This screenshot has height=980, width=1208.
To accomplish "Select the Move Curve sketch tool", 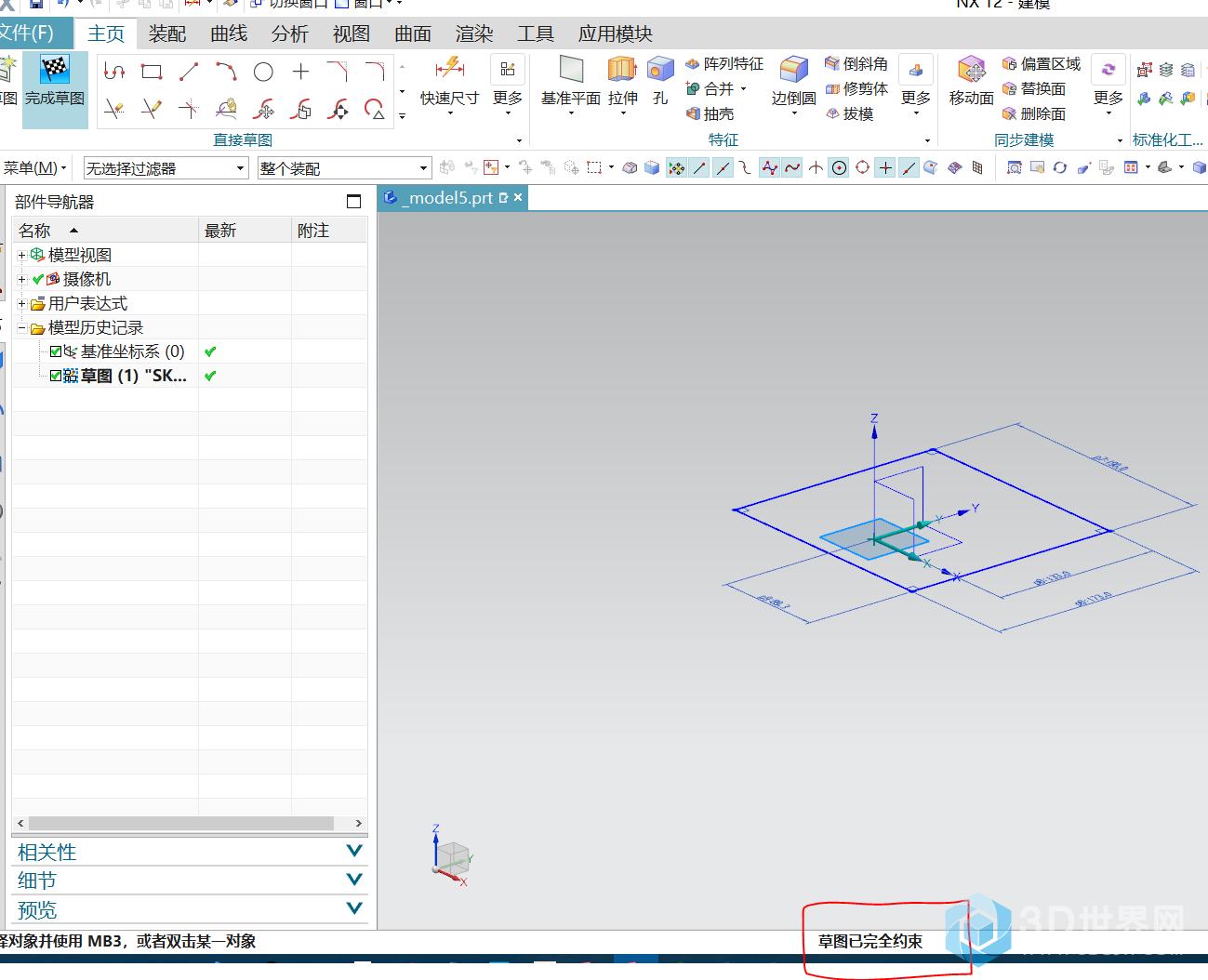I will (263, 110).
